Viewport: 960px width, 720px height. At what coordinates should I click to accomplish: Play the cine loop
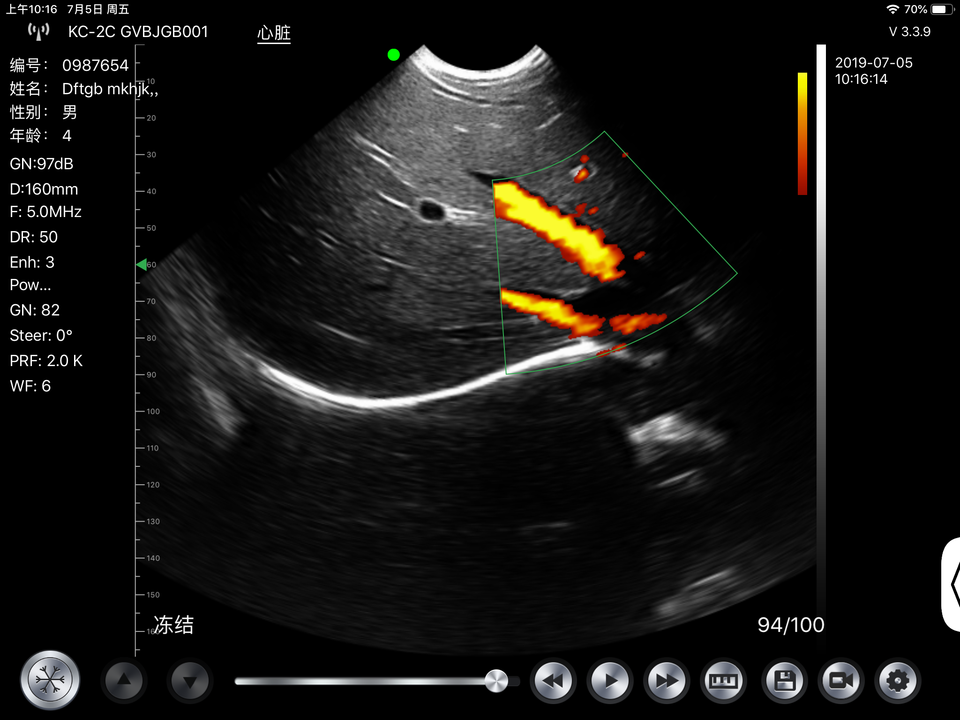click(x=610, y=681)
